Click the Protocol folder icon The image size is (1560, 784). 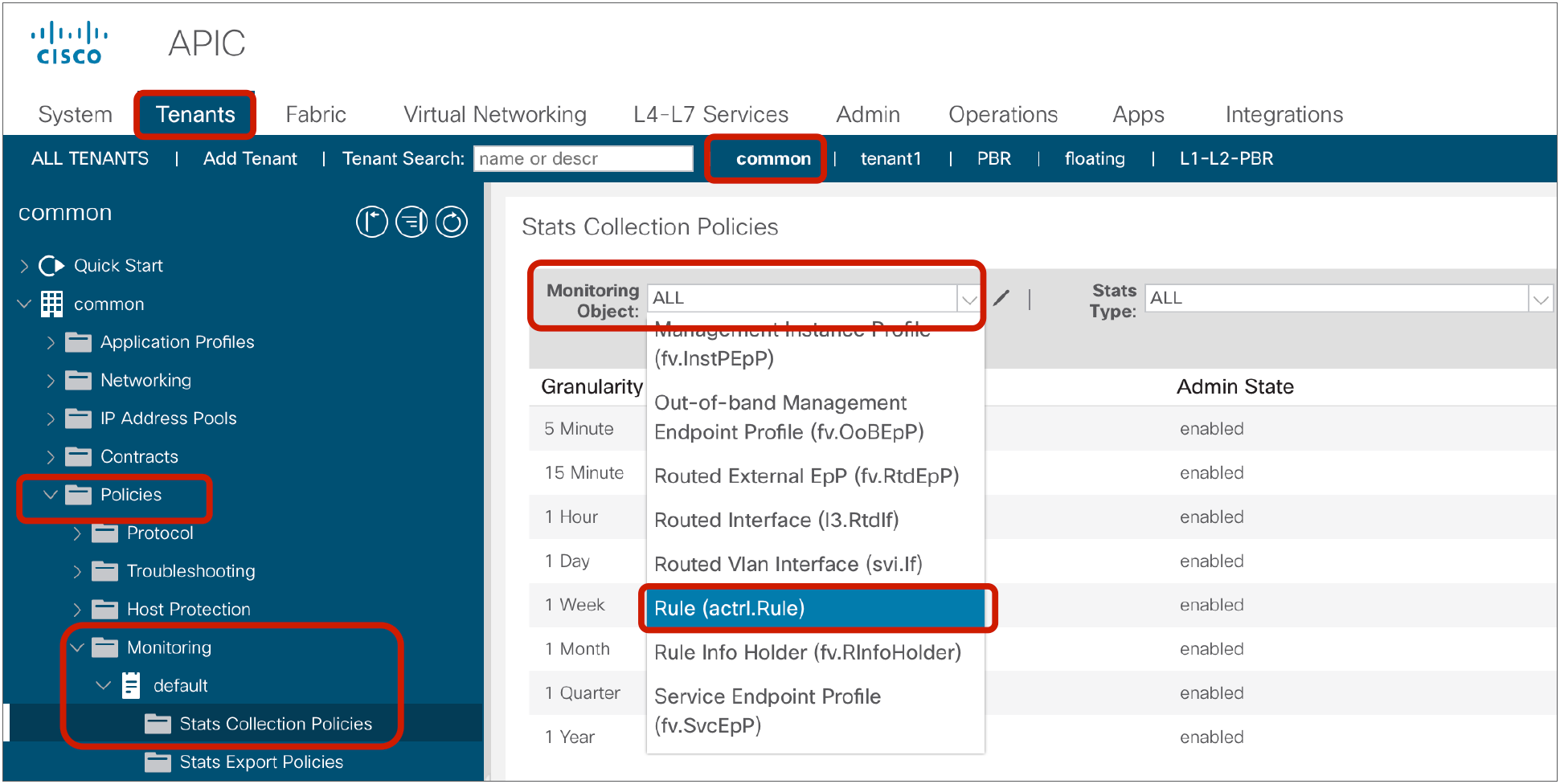point(104,533)
